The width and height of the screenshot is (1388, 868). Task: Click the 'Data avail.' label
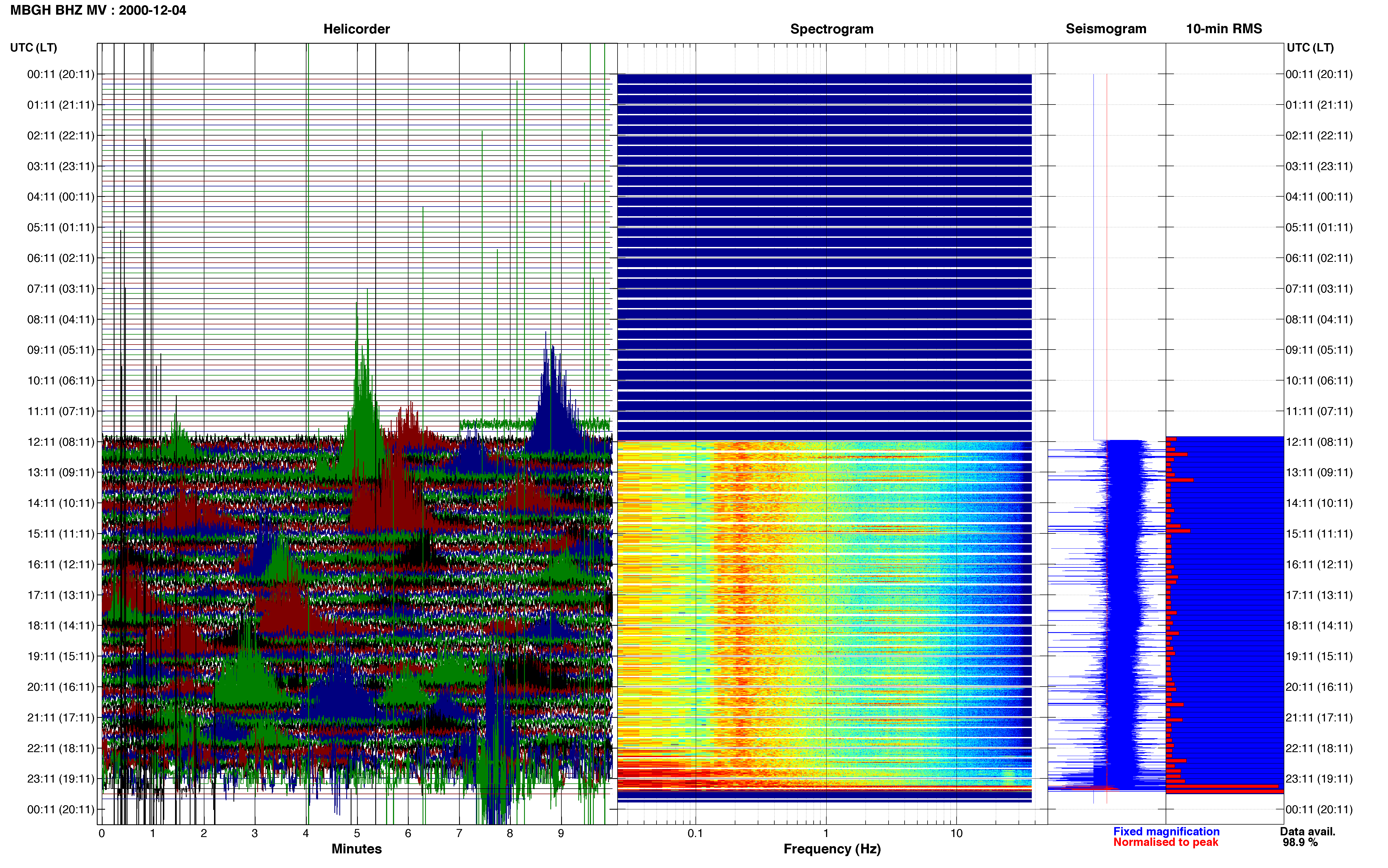[x=1308, y=831]
